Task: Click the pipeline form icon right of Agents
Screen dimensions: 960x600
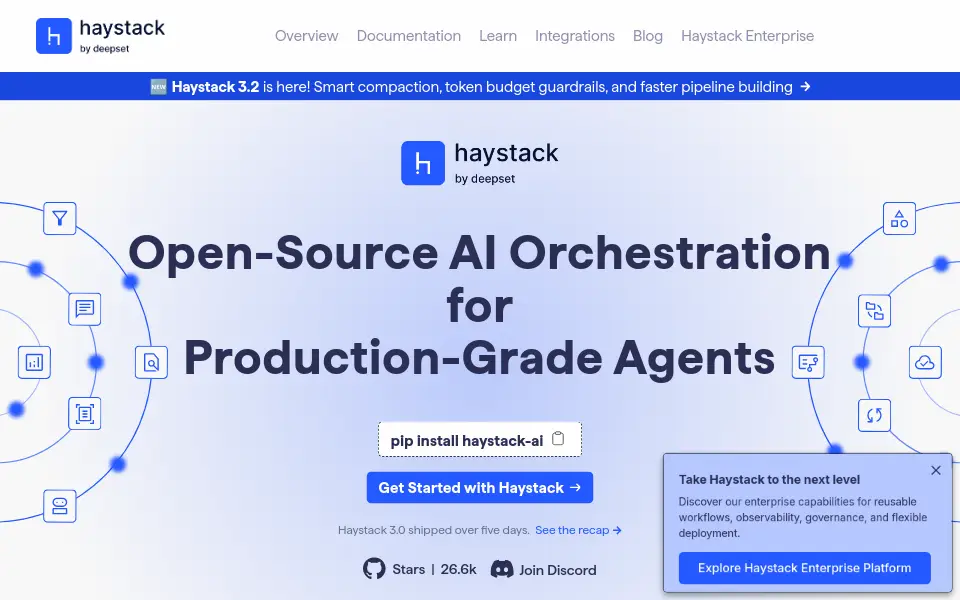Action: (x=808, y=362)
